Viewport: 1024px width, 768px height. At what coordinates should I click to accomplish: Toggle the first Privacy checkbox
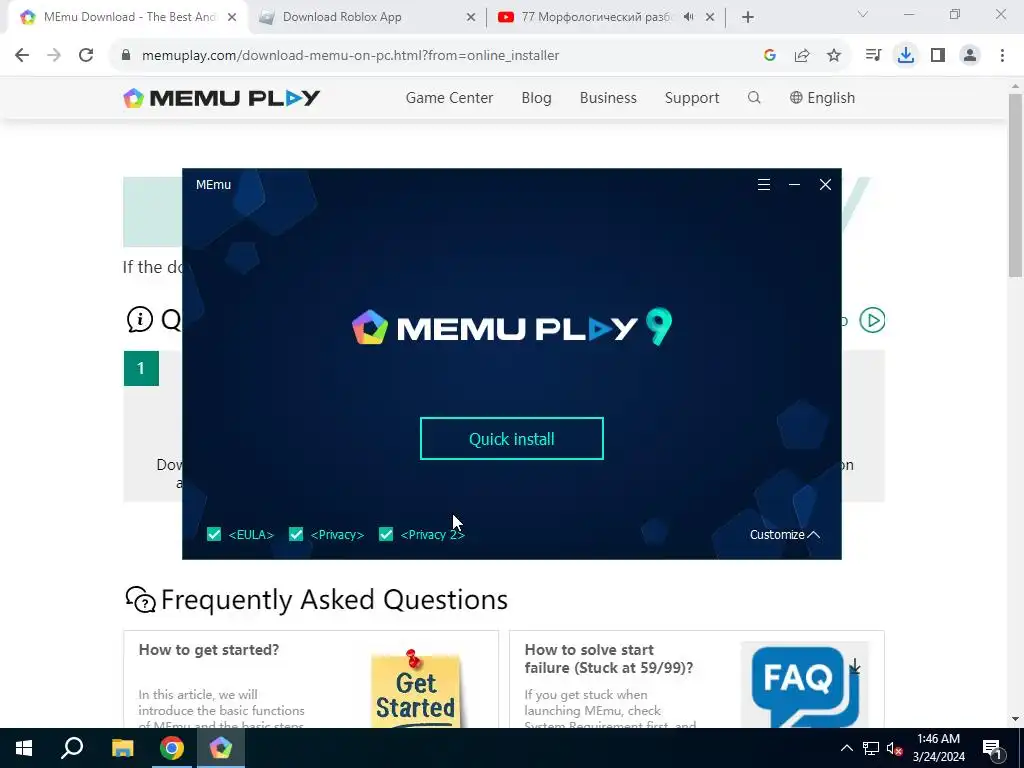(296, 534)
